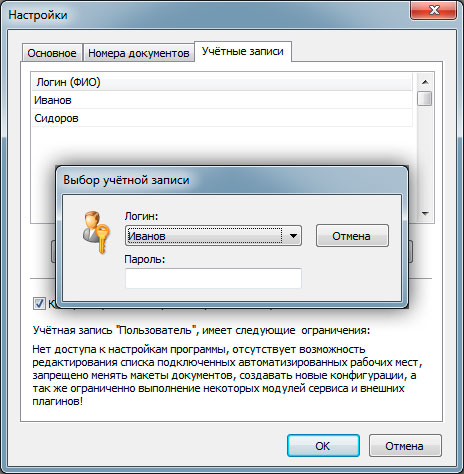The image size is (464, 474).
Task: Open the Номера документов tab
Action: [139, 53]
